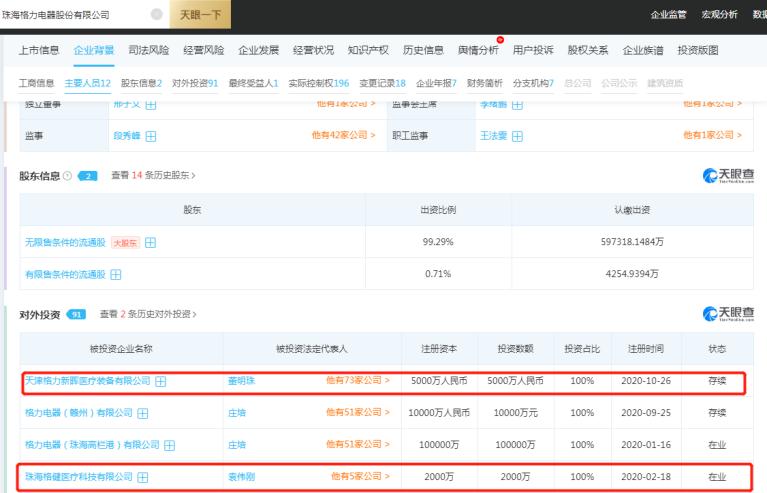Image resolution: width=767 pixels, height=493 pixels.
Task: Open shareholder 无限售条件的流通股
Action: 65,242
